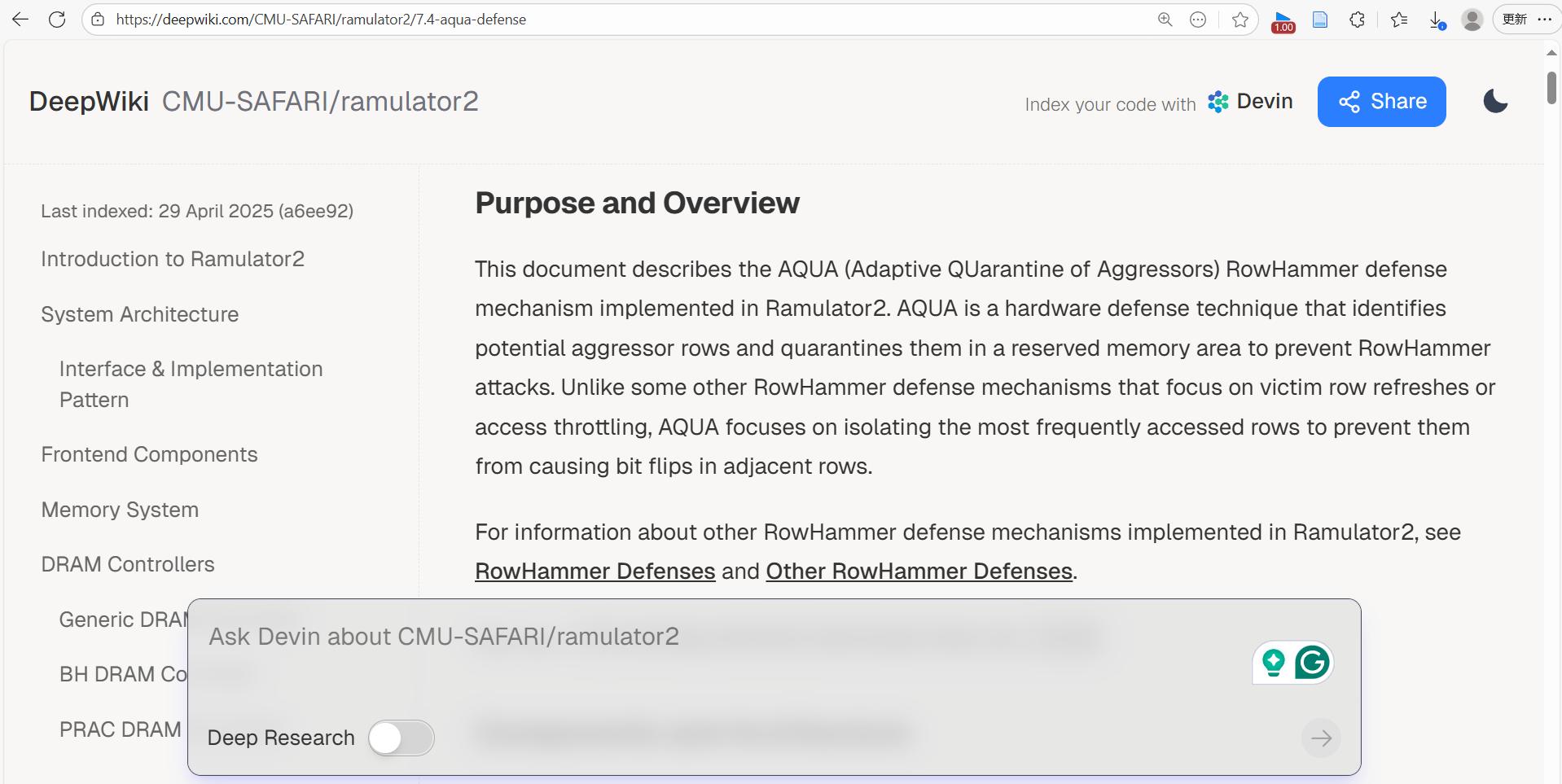
Task: Click the blue Share button
Action: [x=1381, y=102]
